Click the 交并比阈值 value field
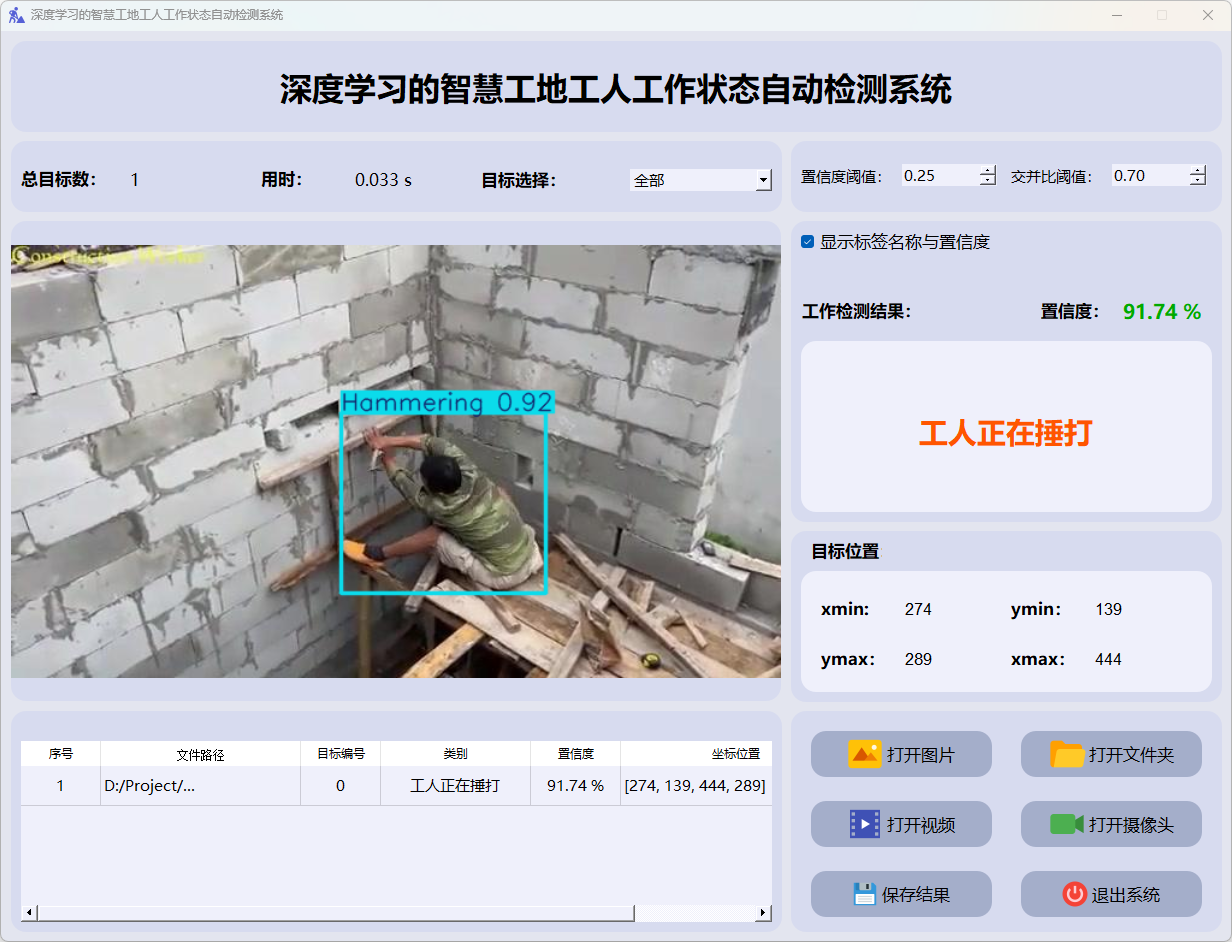 pyautogui.click(x=1148, y=176)
